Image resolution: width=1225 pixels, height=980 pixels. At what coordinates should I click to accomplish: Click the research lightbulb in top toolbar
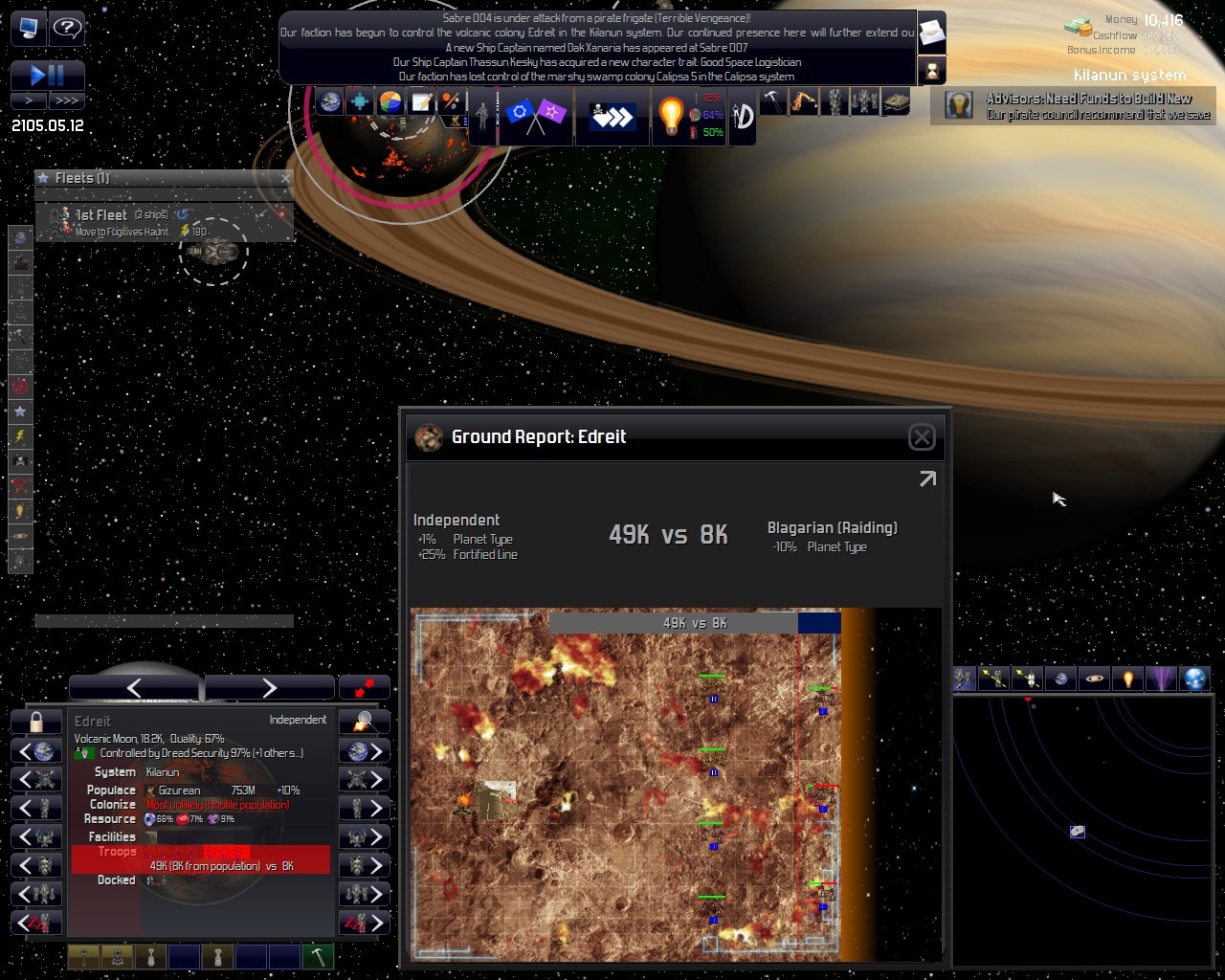coord(670,116)
